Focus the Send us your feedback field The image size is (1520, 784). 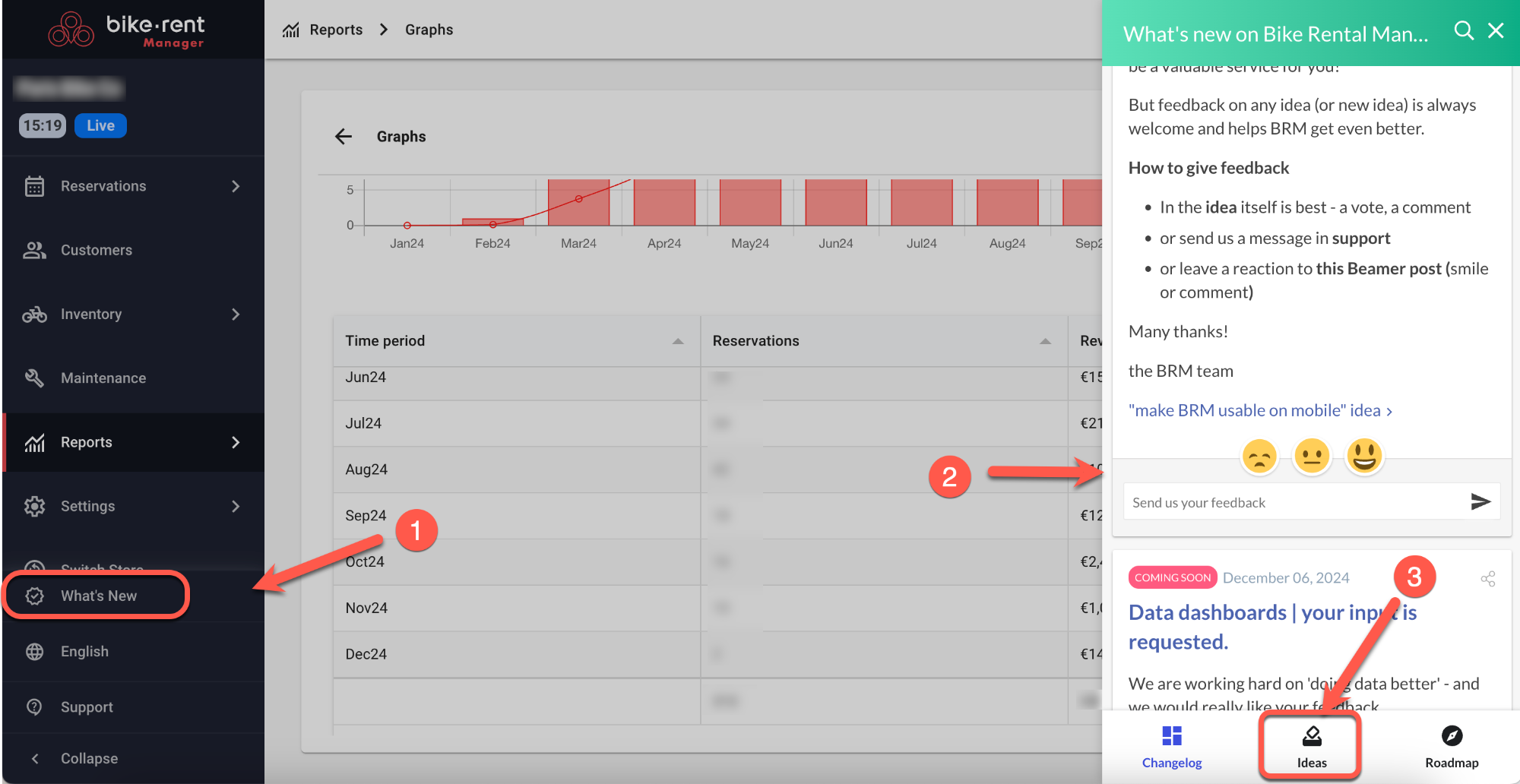click(1292, 502)
